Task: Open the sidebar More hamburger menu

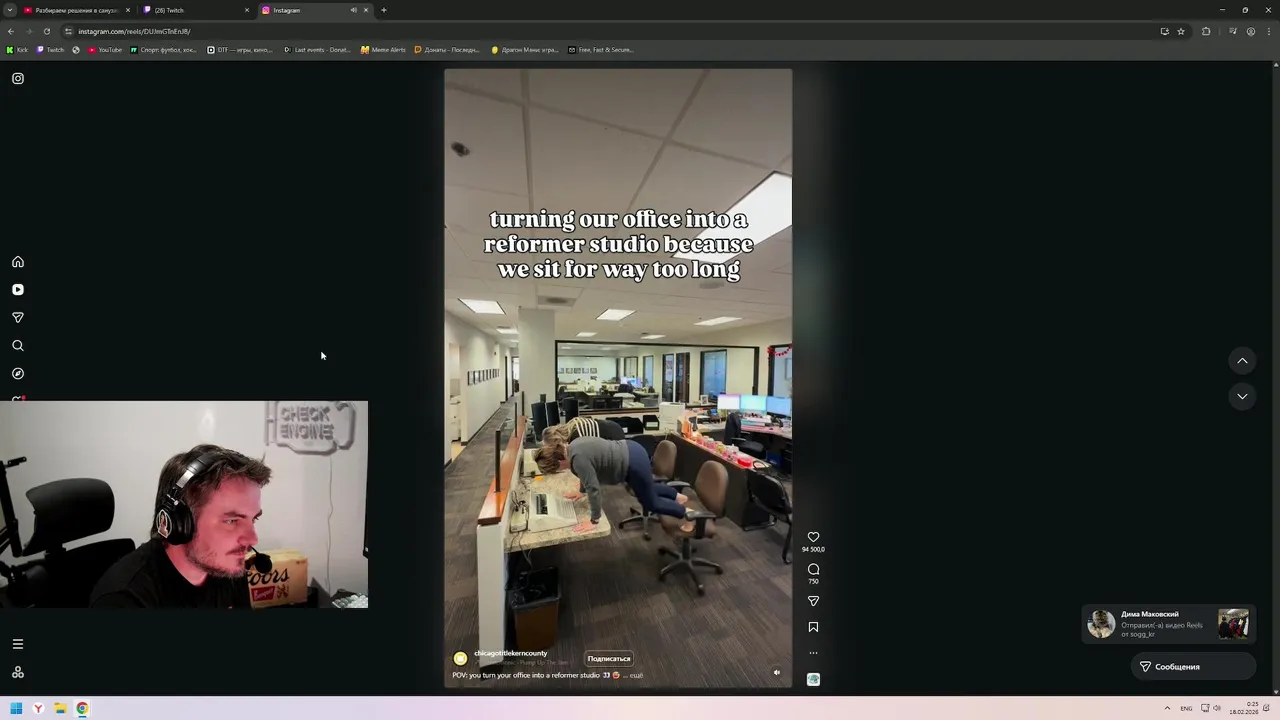Action: 18,644
